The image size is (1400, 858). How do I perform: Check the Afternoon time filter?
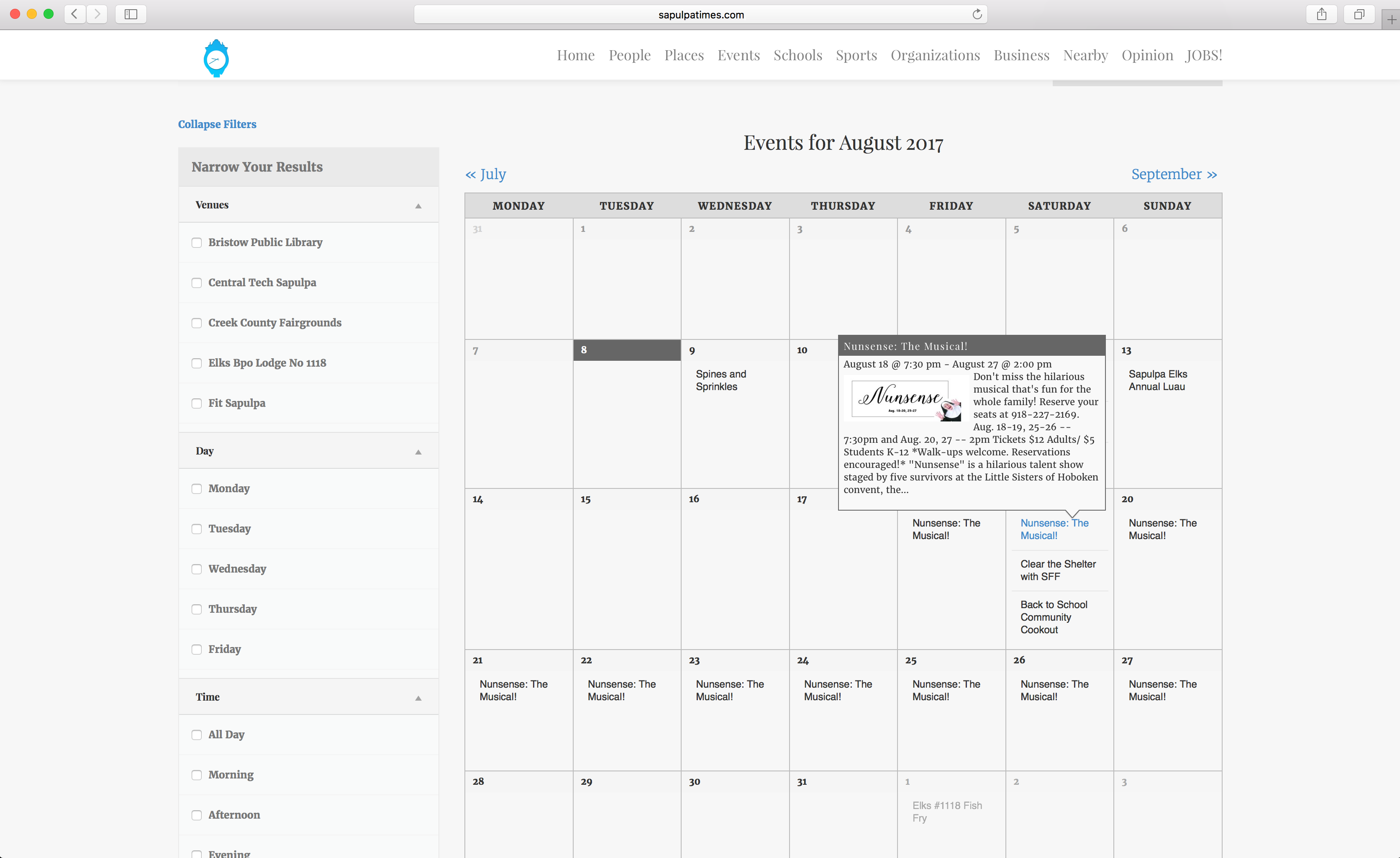197,815
